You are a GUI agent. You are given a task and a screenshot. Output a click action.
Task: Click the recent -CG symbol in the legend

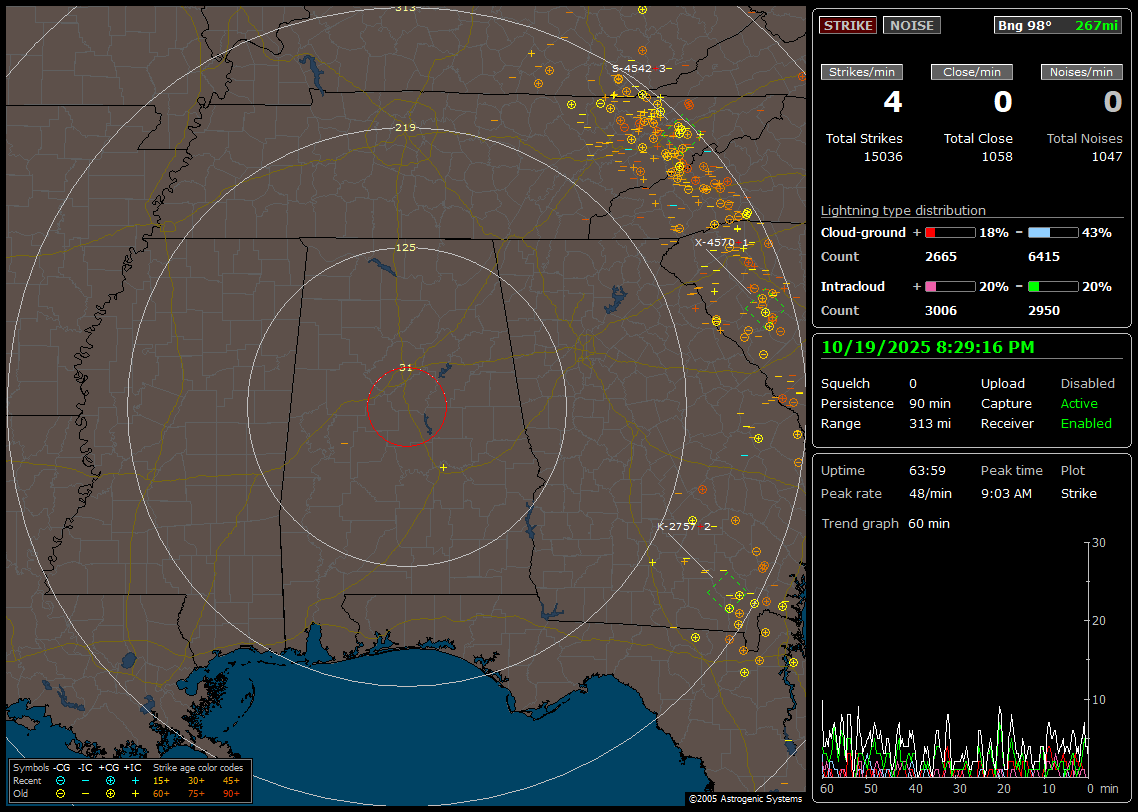point(61,780)
